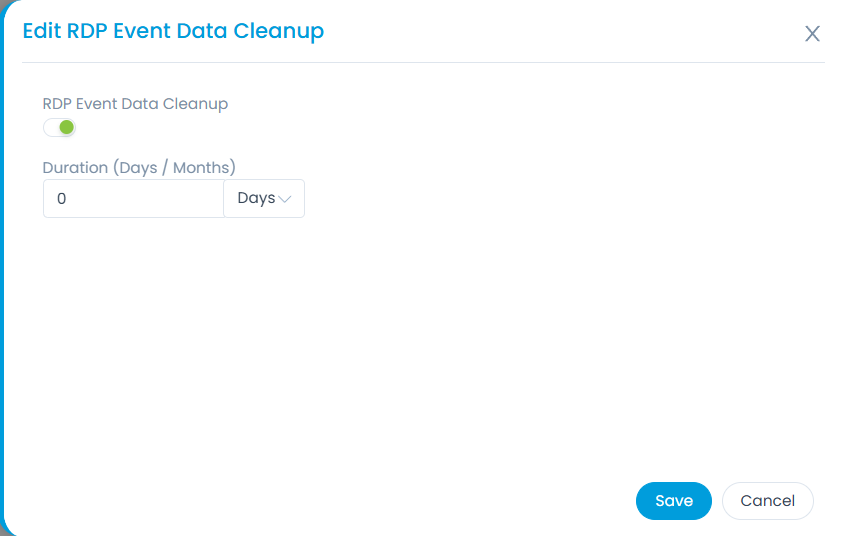
Task: Focus the field containing 0
Action: point(133,198)
